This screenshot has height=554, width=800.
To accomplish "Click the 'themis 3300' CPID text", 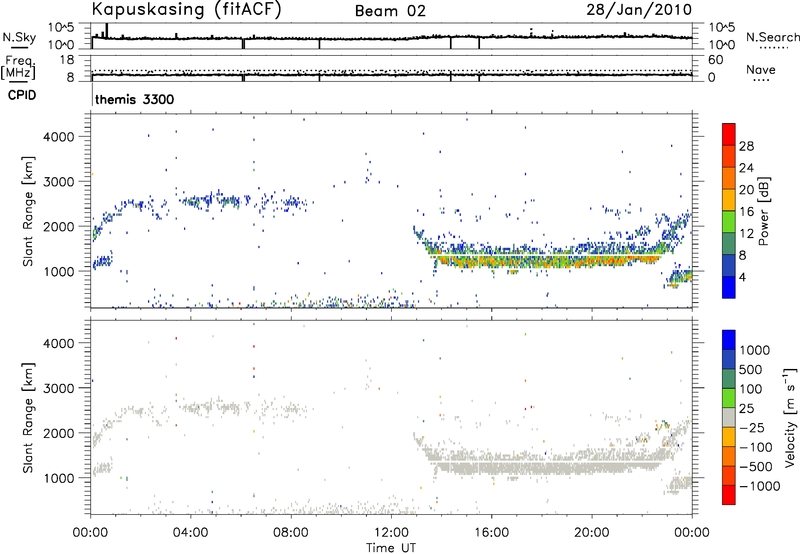I will [x=134, y=99].
